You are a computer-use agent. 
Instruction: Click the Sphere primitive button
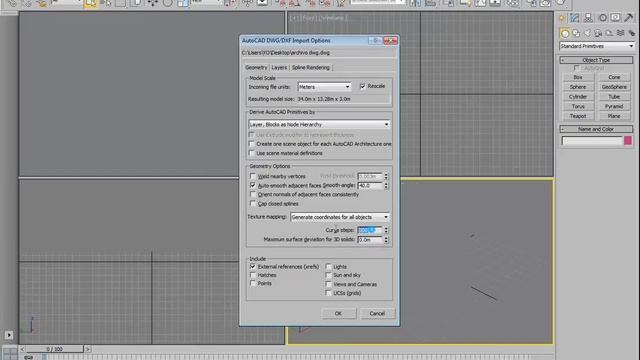pos(578,87)
